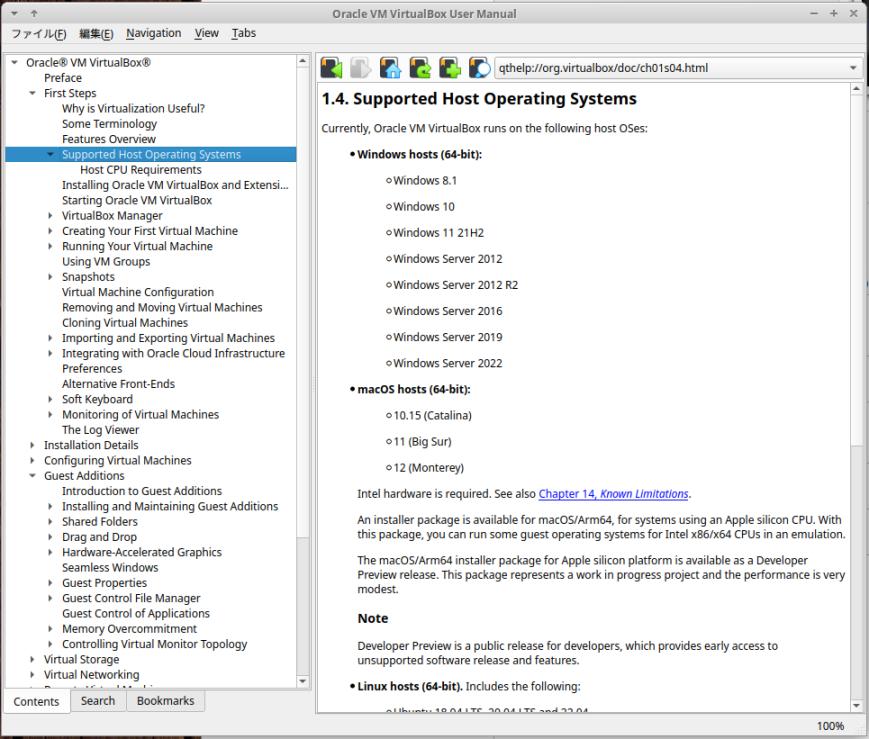Go back with the Backward toolbar icon
Viewport: 869px width, 739px height.
pos(331,68)
